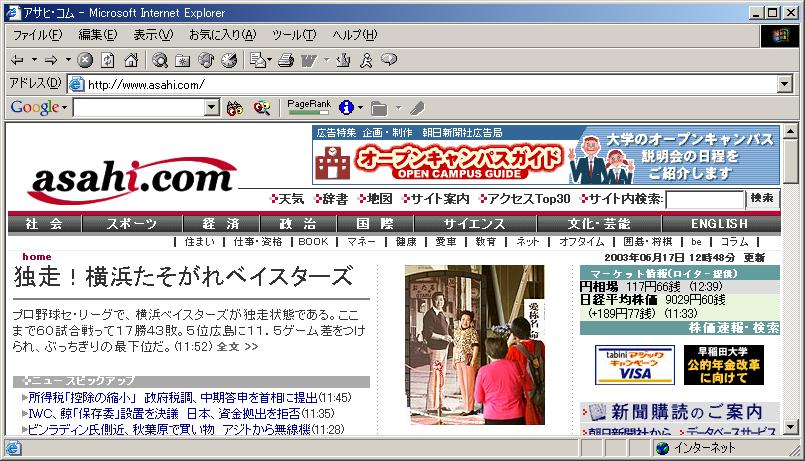Click the Forward arrow button
Viewport: 805px width, 461px height.
pyautogui.click(x=51, y=61)
